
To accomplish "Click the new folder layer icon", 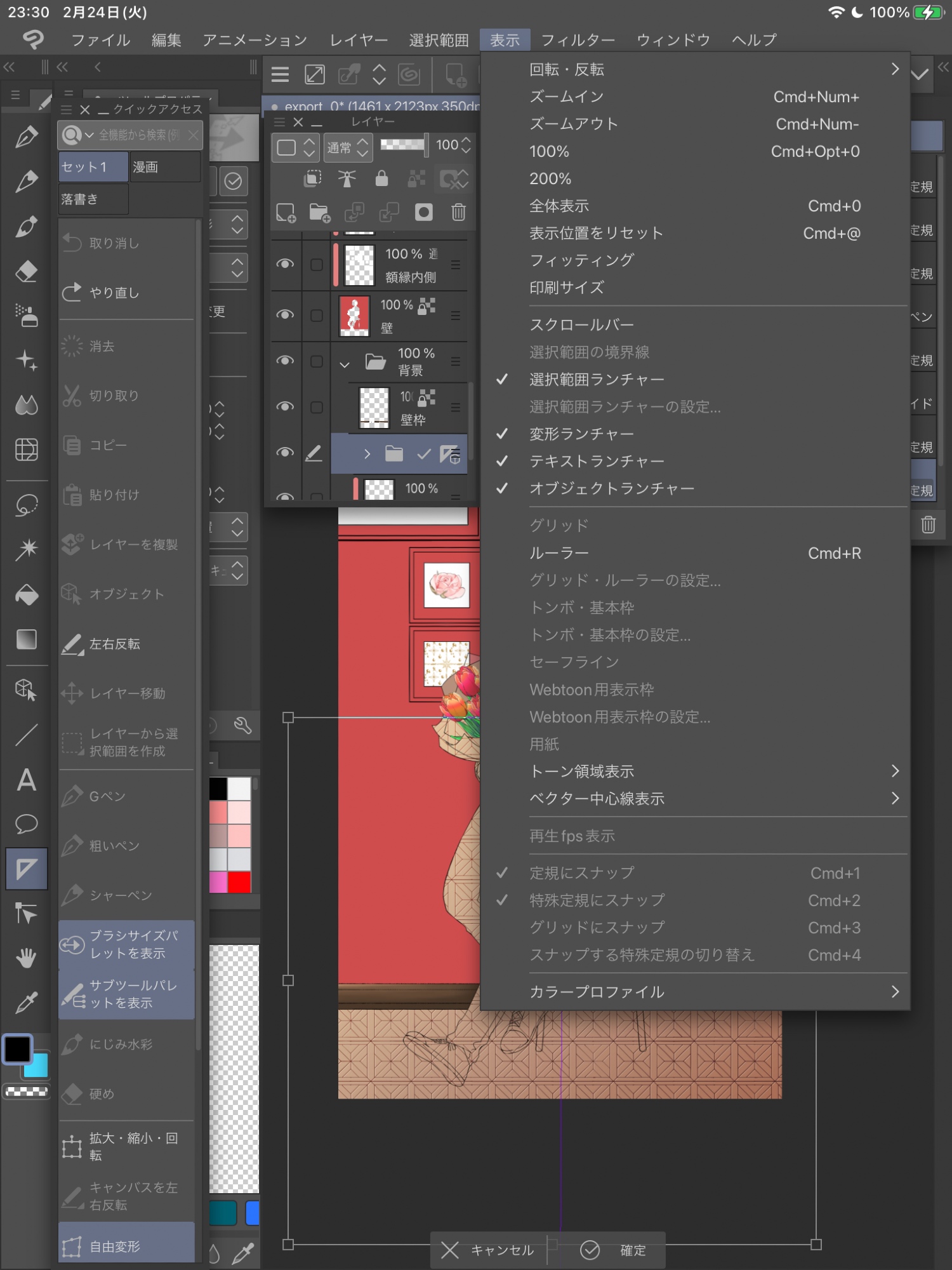I will coord(320,212).
